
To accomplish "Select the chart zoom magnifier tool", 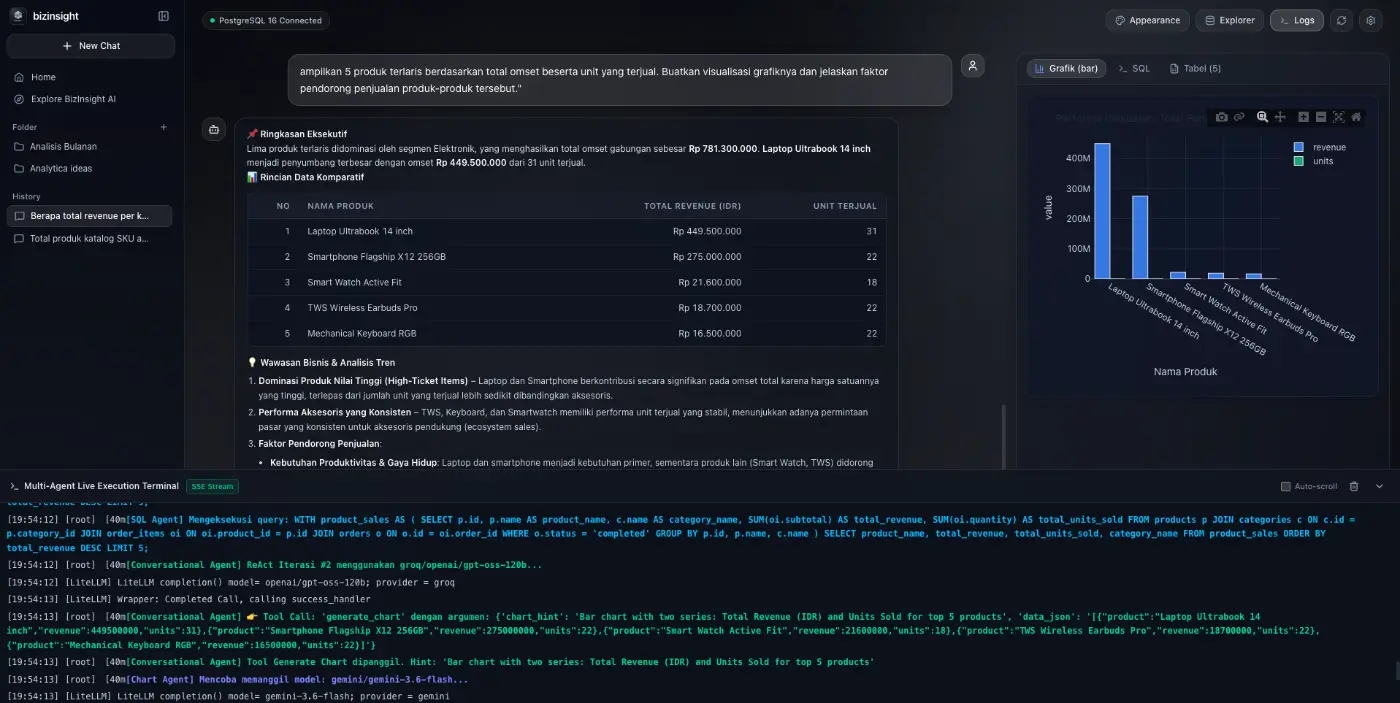I will [x=1263, y=117].
